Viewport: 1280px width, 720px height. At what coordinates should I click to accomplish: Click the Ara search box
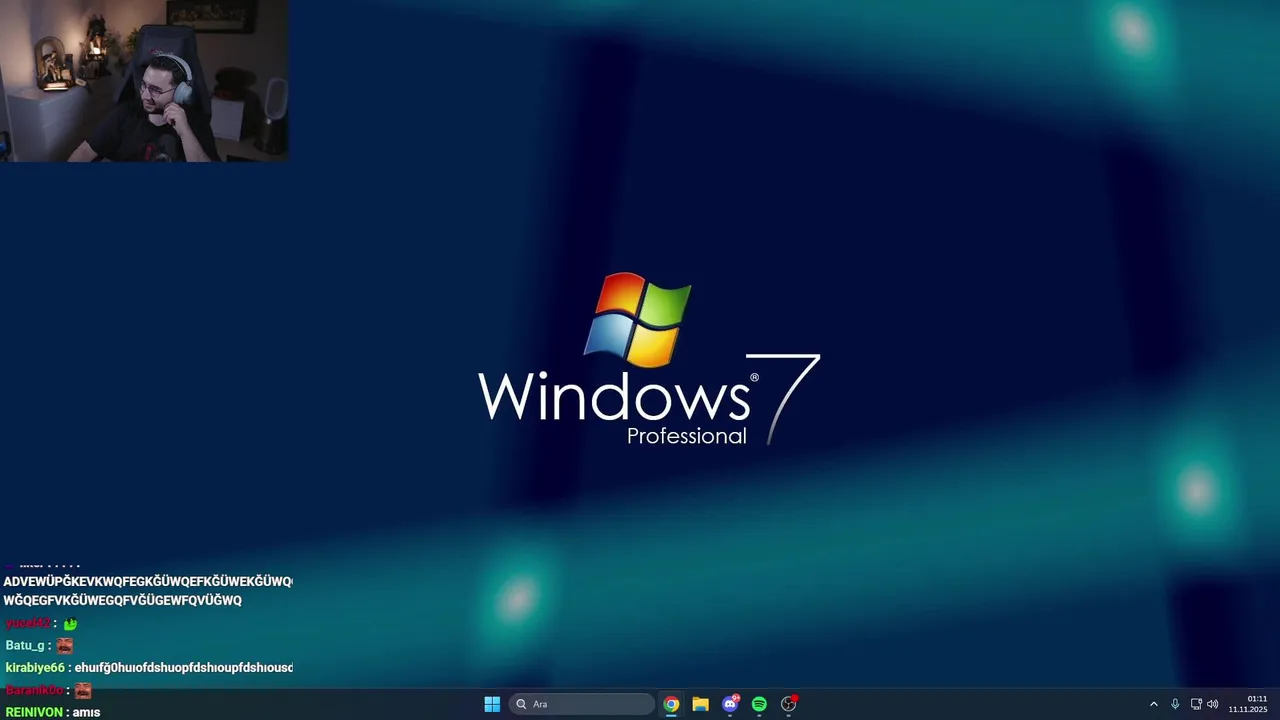(x=582, y=704)
